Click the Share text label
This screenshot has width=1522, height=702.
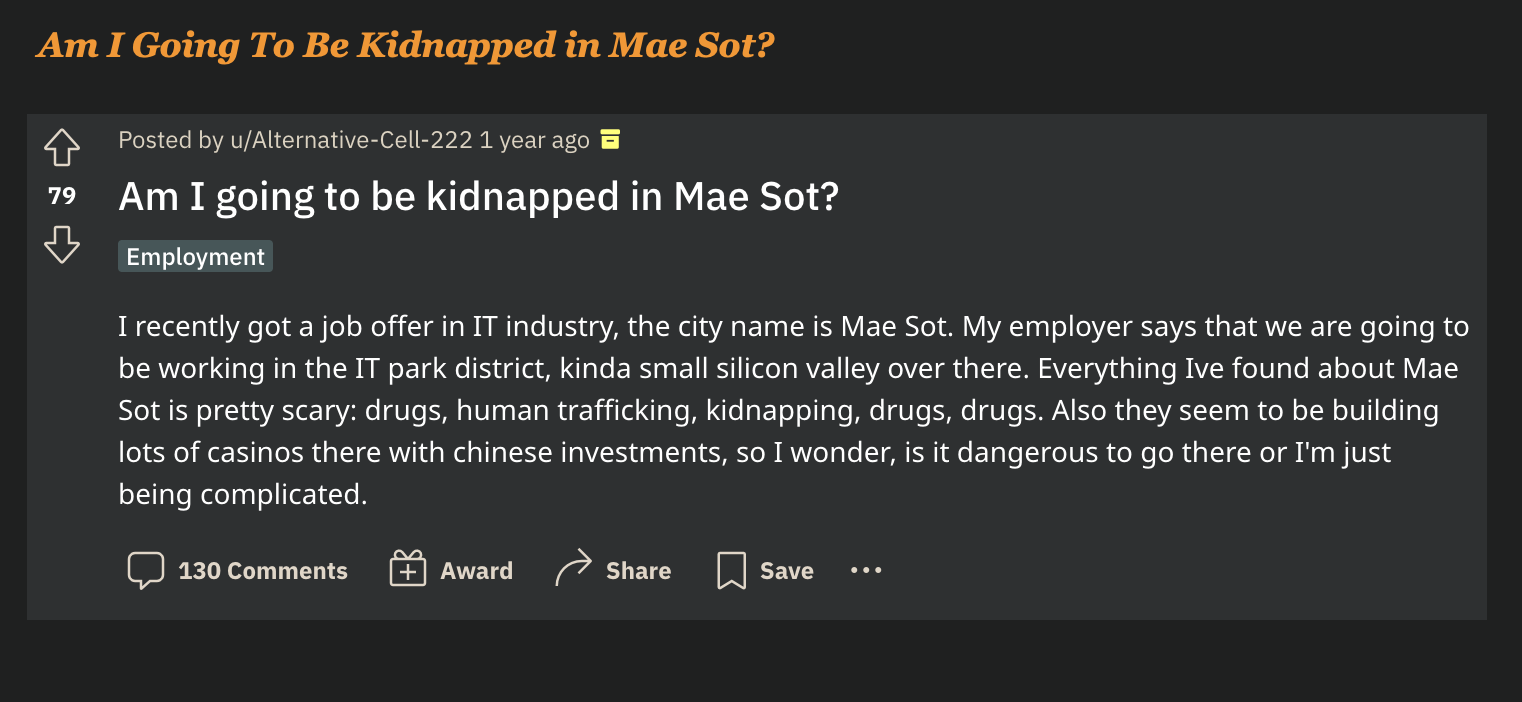638,571
